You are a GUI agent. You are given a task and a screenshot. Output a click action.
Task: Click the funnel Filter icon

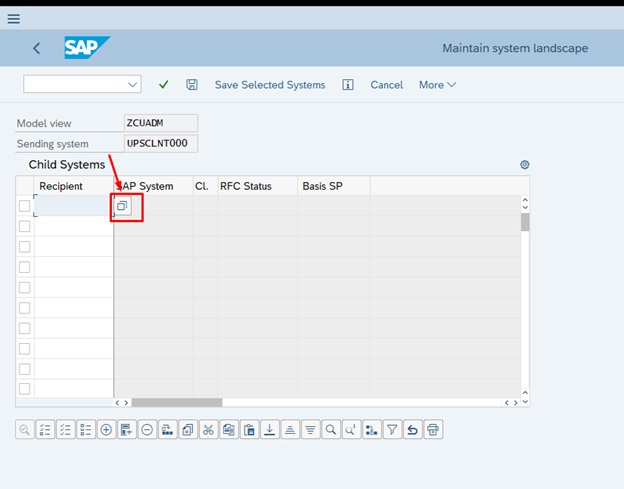pos(392,430)
